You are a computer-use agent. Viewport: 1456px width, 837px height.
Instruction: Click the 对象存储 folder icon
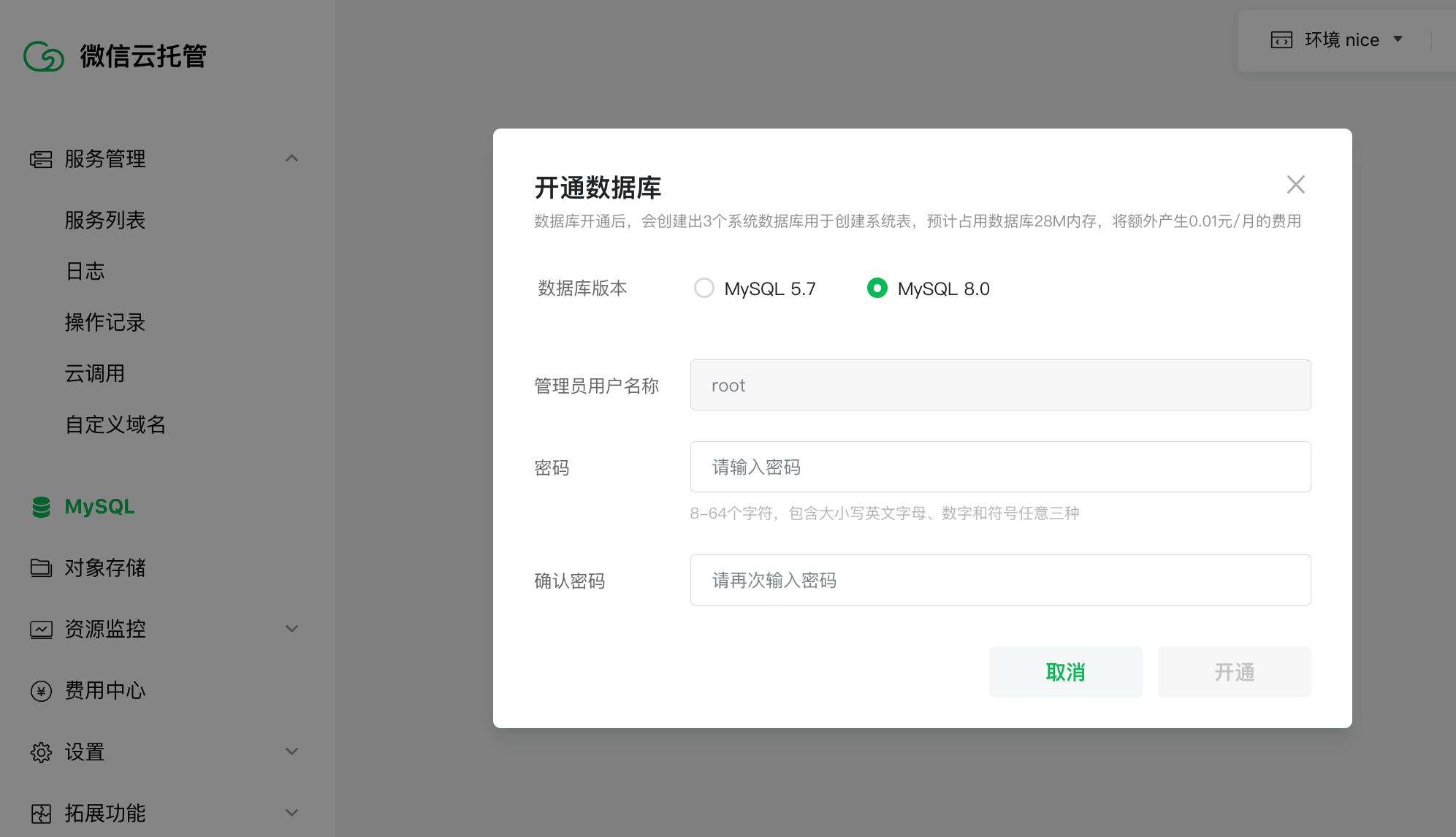point(41,567)
